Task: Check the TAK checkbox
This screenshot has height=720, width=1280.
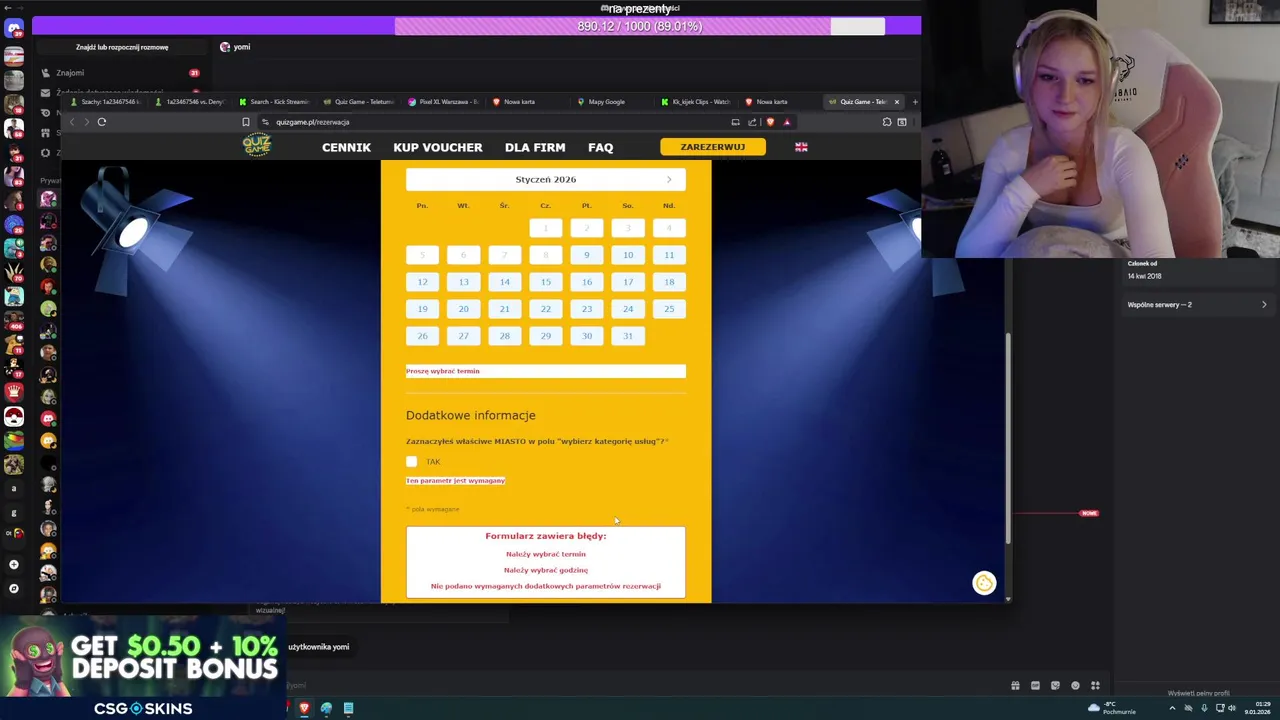Action: (411, 461)
